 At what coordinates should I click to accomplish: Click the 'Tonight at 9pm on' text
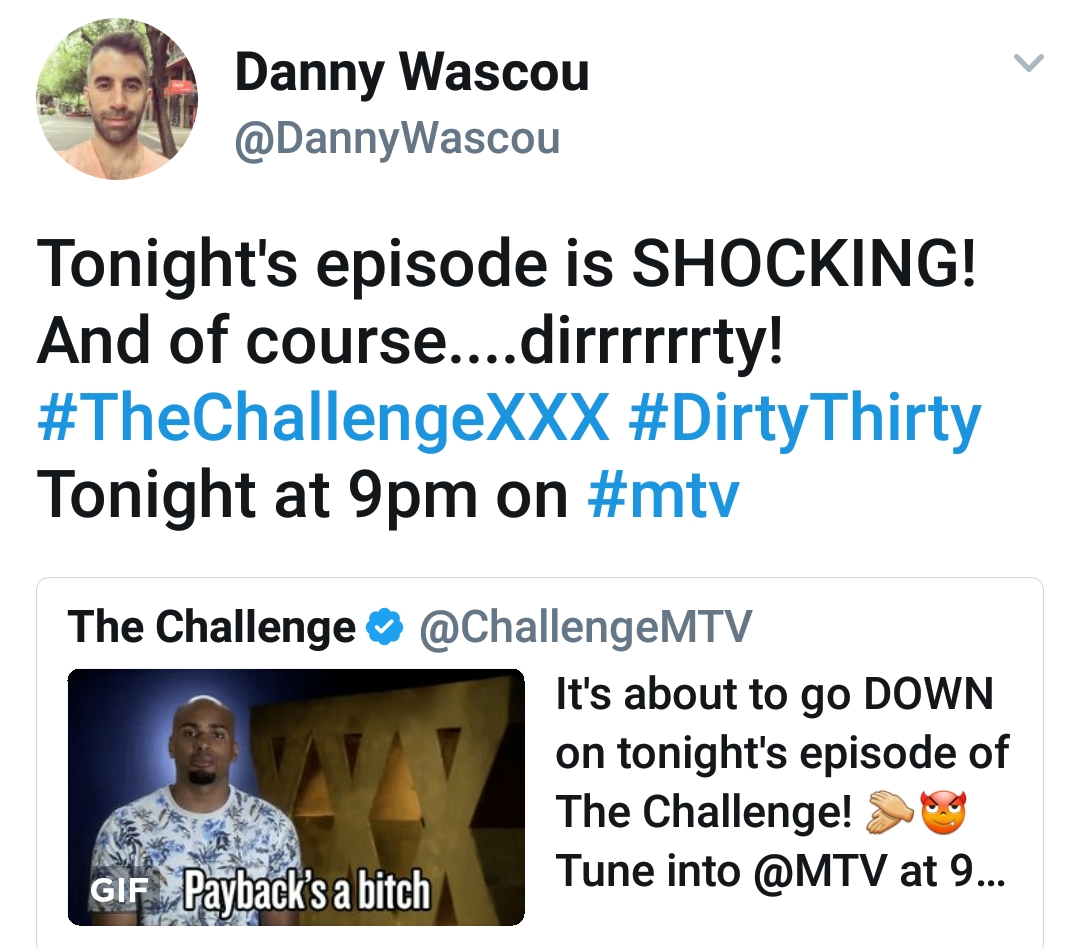[x=302, y=494]
